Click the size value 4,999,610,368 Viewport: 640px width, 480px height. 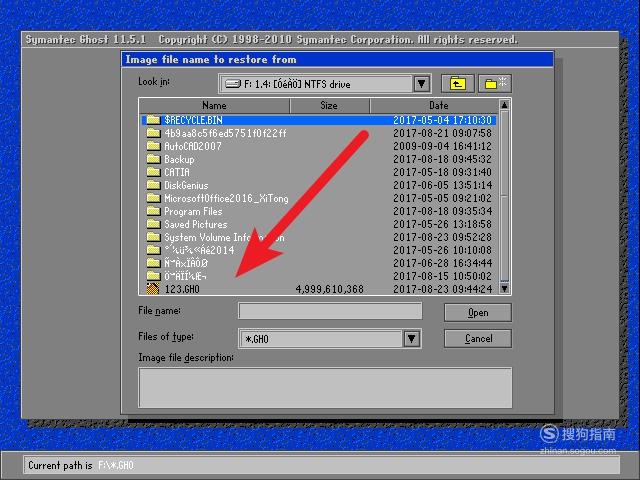[329, 289]
